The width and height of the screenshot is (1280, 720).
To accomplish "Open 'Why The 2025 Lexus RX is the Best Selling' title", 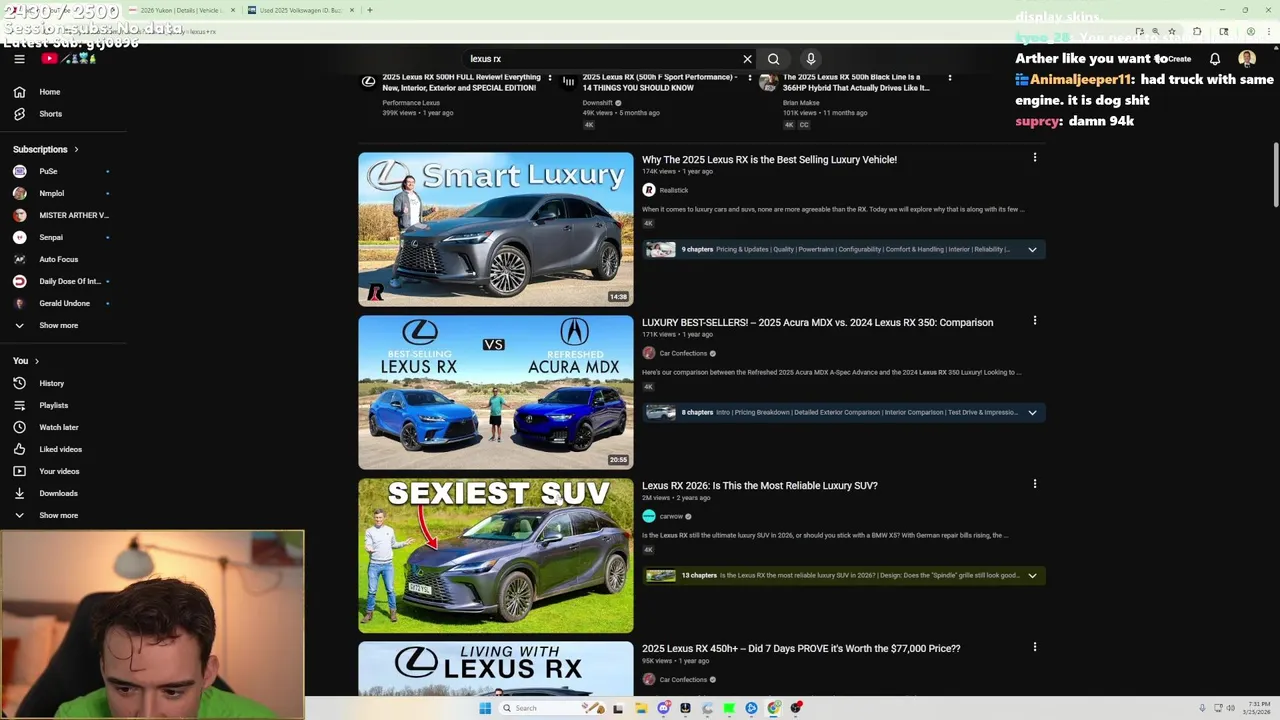I will coord(769,160).
